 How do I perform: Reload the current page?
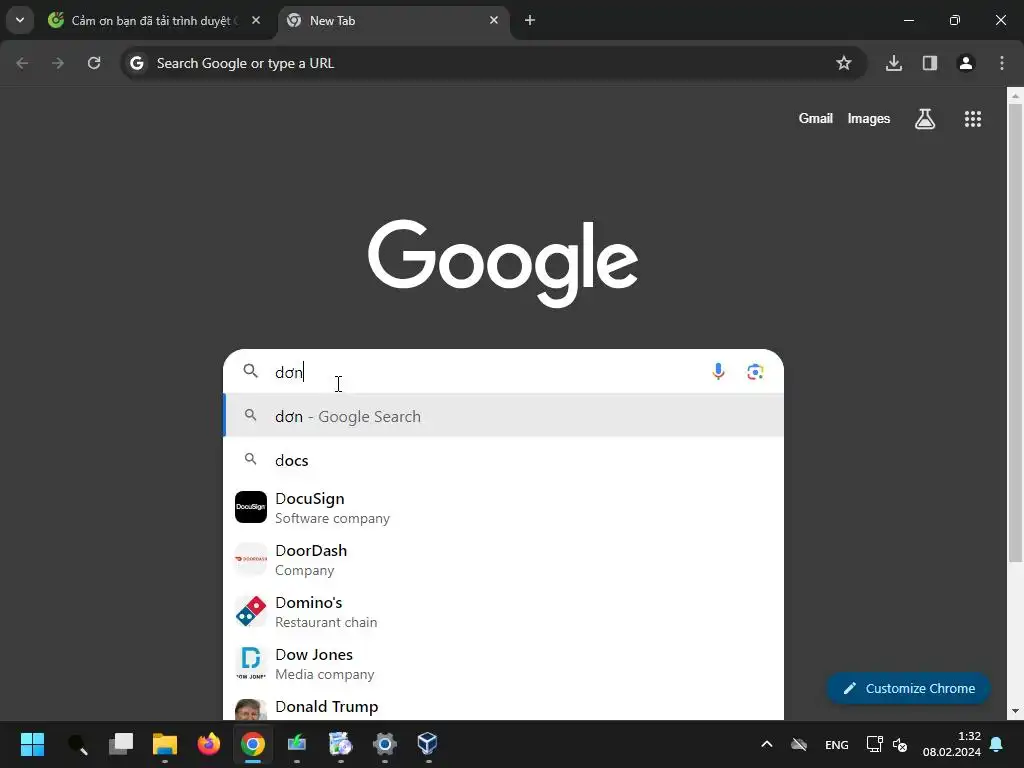point(94,63)
